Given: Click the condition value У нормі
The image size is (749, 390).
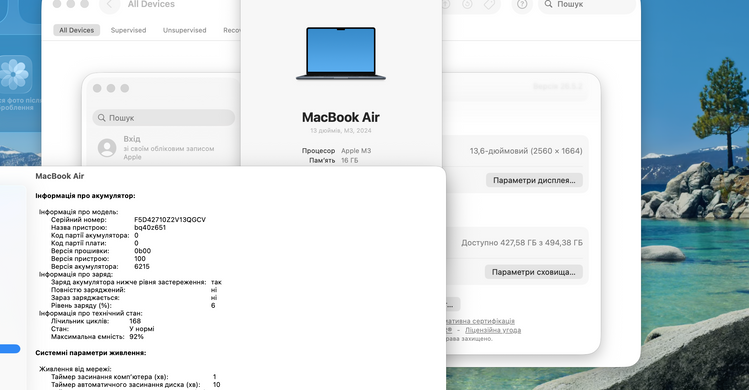Looking at the screenshot, I should [x=142, y=329].
